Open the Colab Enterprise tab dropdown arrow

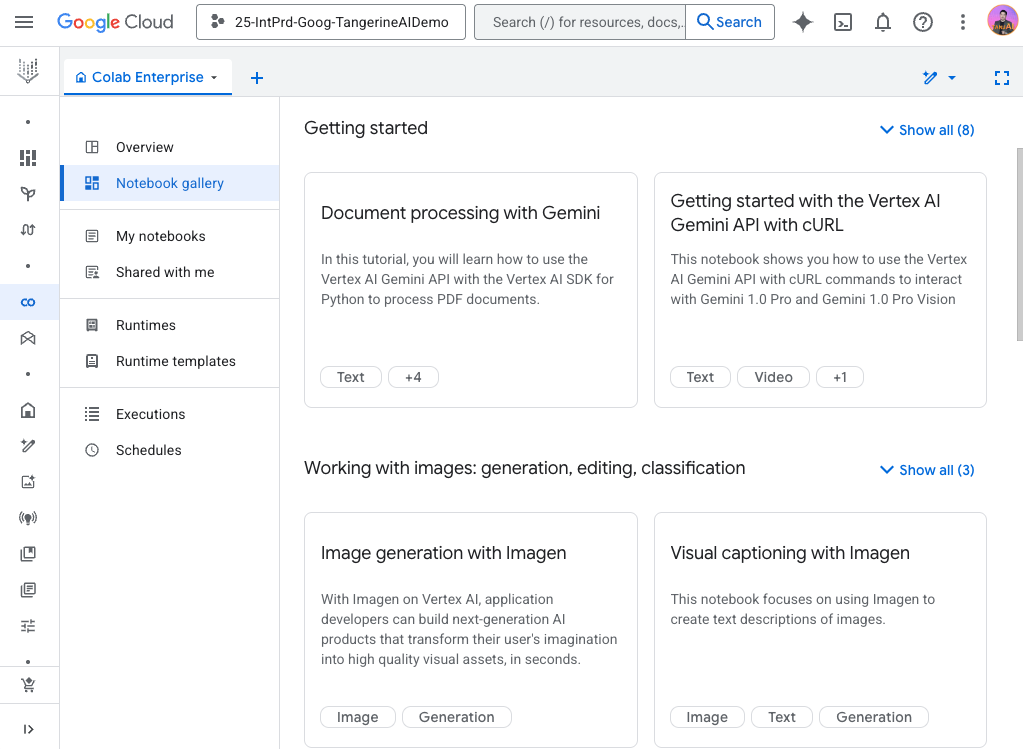pyautogui.click(x=214, y=78)
